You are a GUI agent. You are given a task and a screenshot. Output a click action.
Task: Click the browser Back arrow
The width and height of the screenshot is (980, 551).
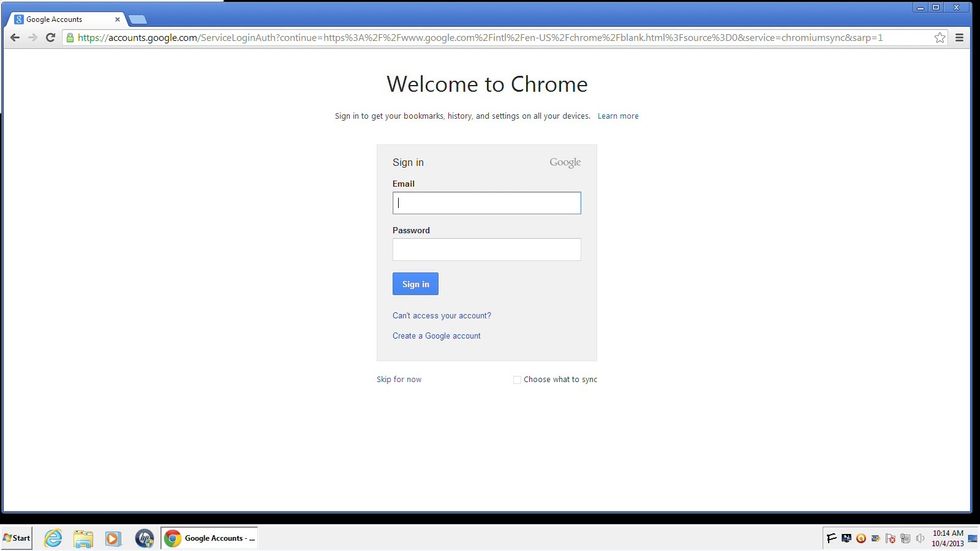pyautogui.click(x=15, y=37)
